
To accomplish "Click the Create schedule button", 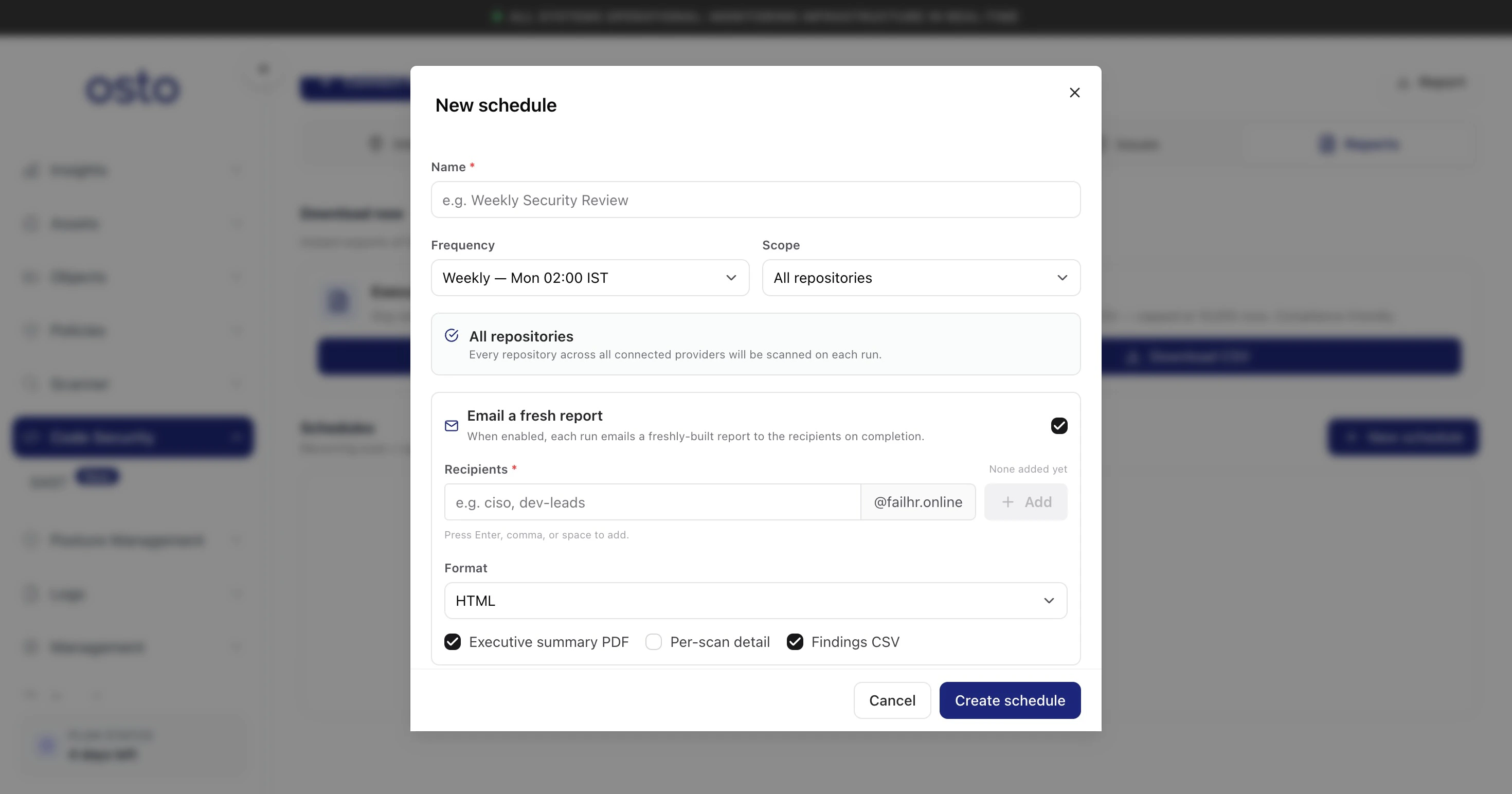I will tap(1010, 700).
